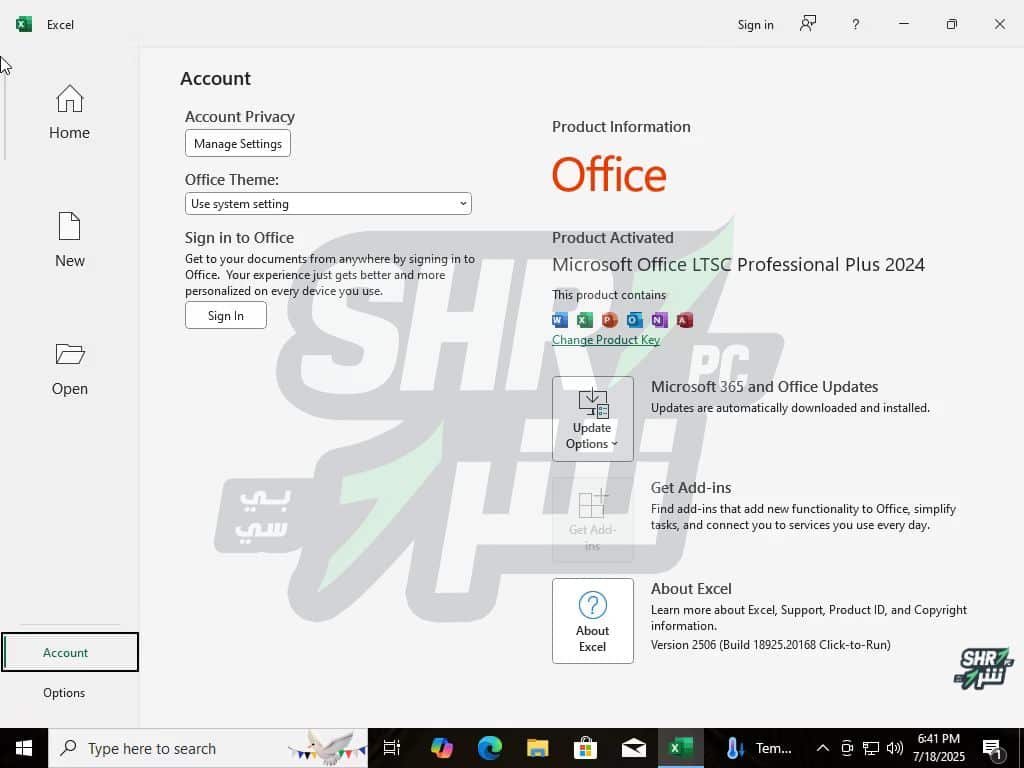Open the weather temperature widget on taskbar
The height and width of the screenshot is (768, 1024).
pyautogui.click(x=759, y=748)
